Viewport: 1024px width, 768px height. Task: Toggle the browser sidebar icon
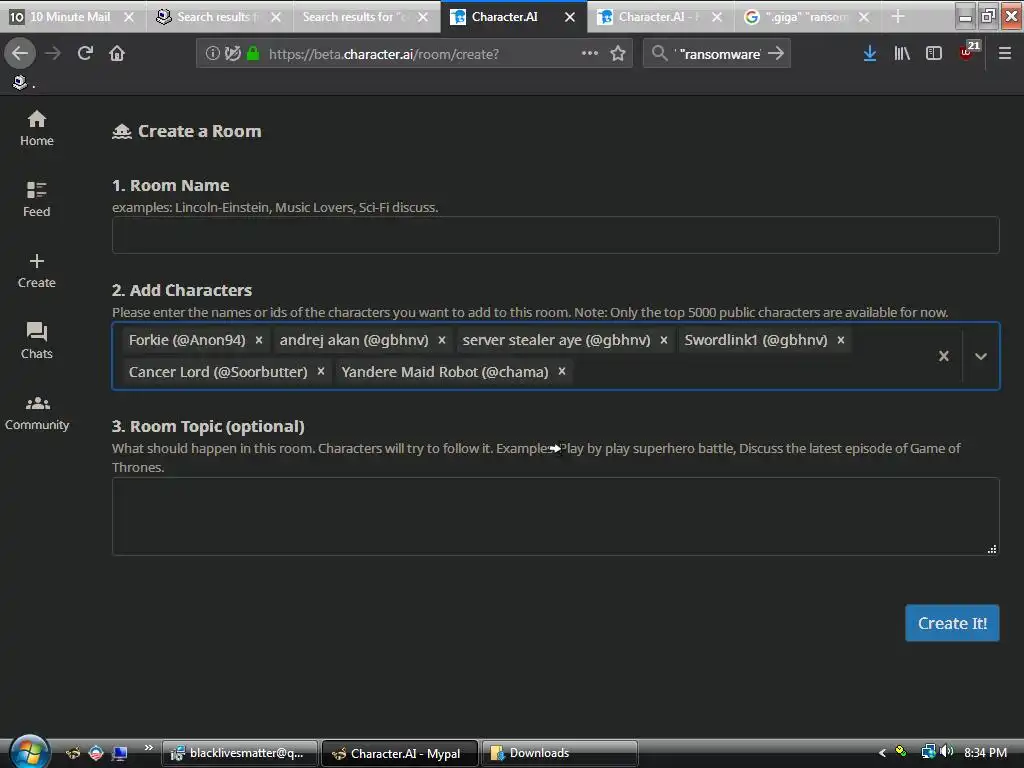click(x=934, y=53)
